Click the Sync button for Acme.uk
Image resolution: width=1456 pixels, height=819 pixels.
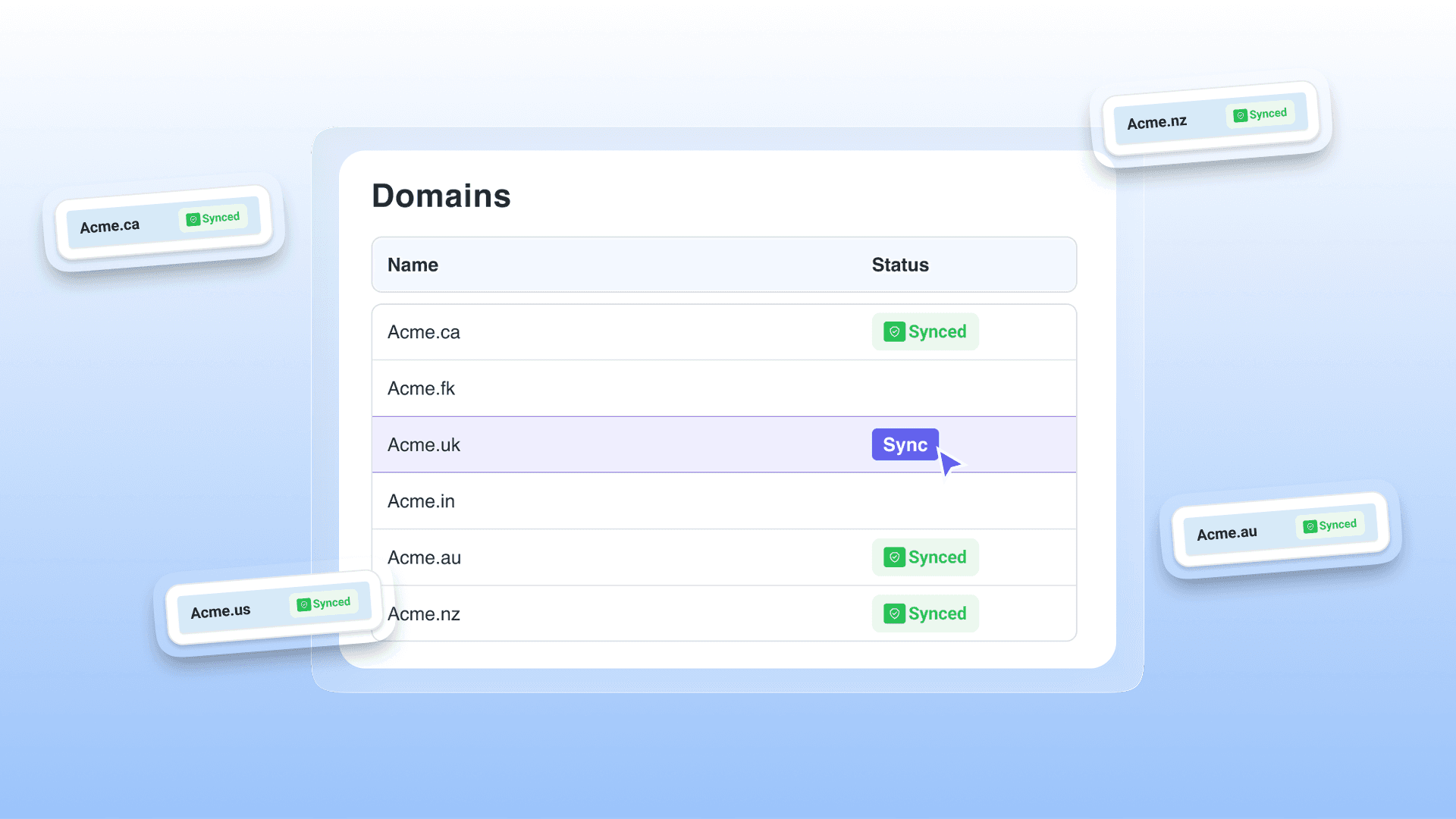(905, 444)
